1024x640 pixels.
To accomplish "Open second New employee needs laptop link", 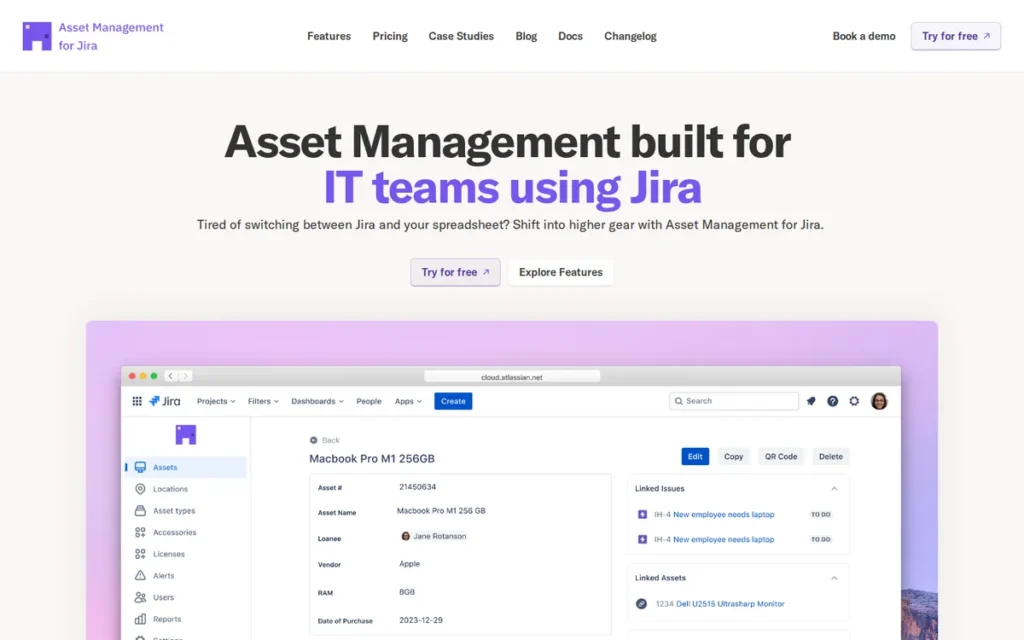I will click(x=724, y=539).
